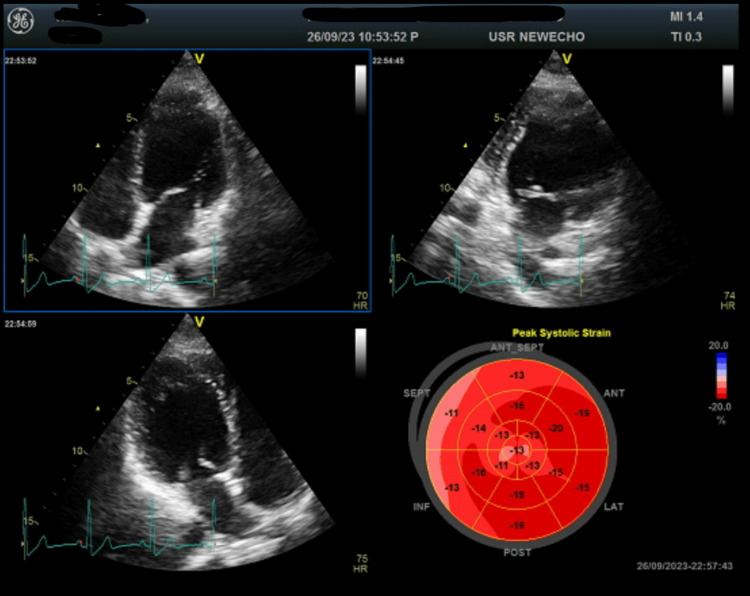This screenshot has width=750, height=596.
Task: Select the basal septal segment showing -11
Action: click(x=452, y=413)
